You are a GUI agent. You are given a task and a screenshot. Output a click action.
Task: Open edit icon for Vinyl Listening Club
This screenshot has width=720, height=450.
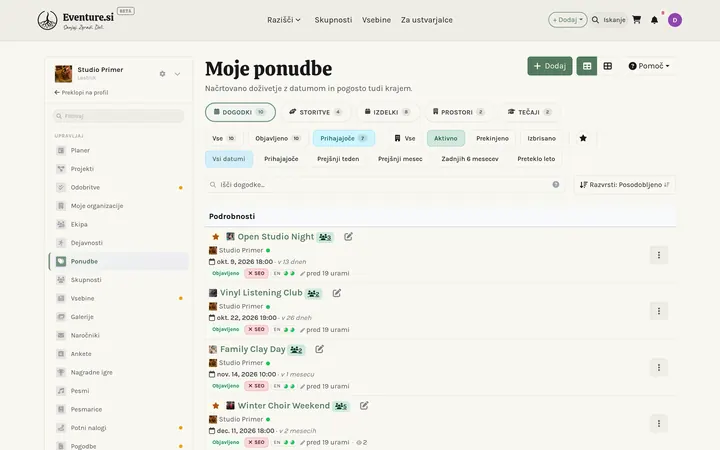(337, 293)
